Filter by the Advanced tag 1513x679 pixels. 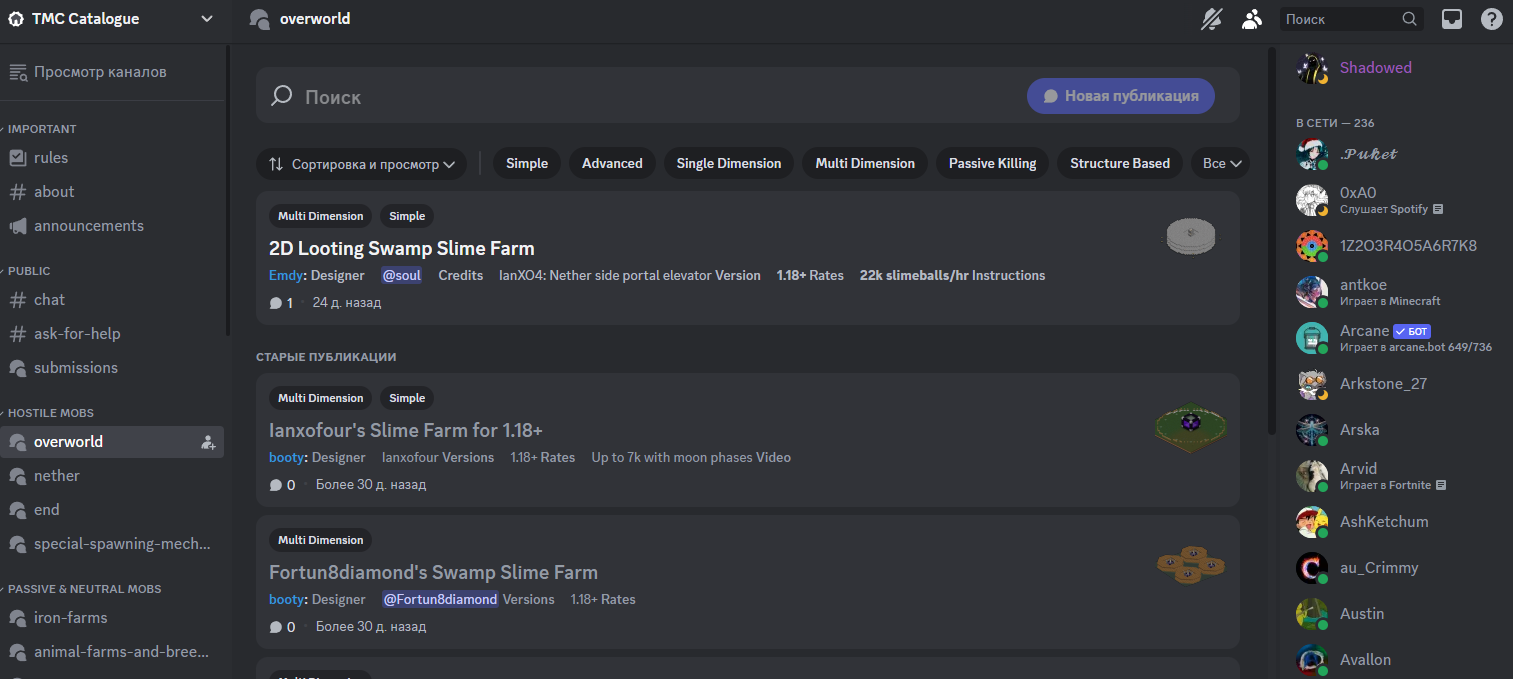(612, 164)
